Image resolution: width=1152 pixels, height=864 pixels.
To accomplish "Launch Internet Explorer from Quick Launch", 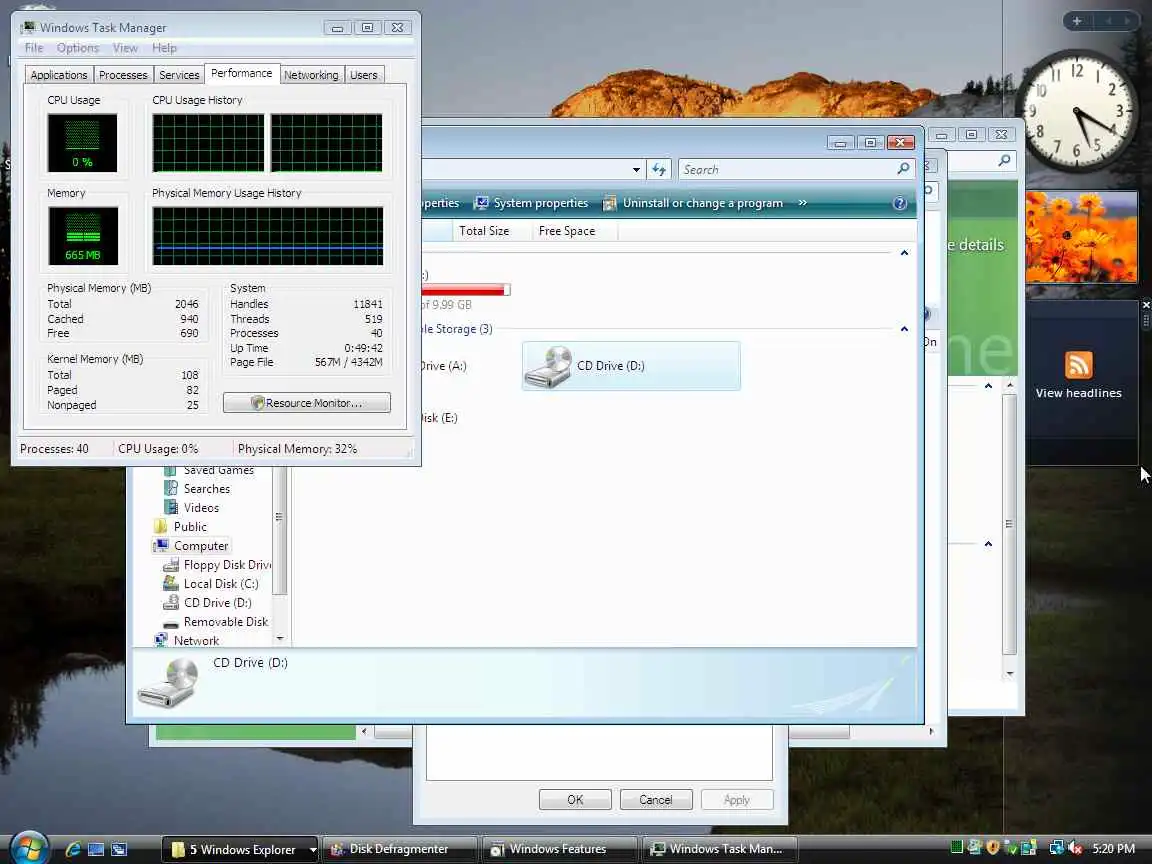I will click(x=73, y=849).
